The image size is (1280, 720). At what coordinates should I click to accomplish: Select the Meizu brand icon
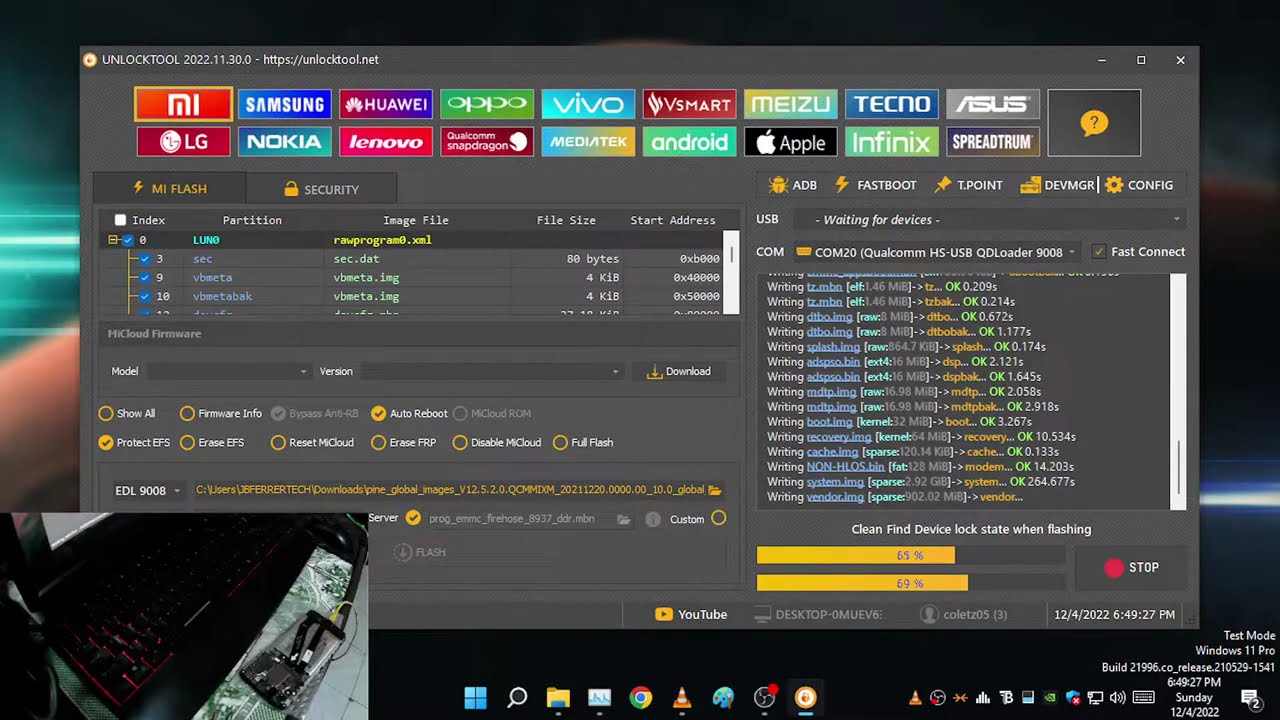coord(791,104)
